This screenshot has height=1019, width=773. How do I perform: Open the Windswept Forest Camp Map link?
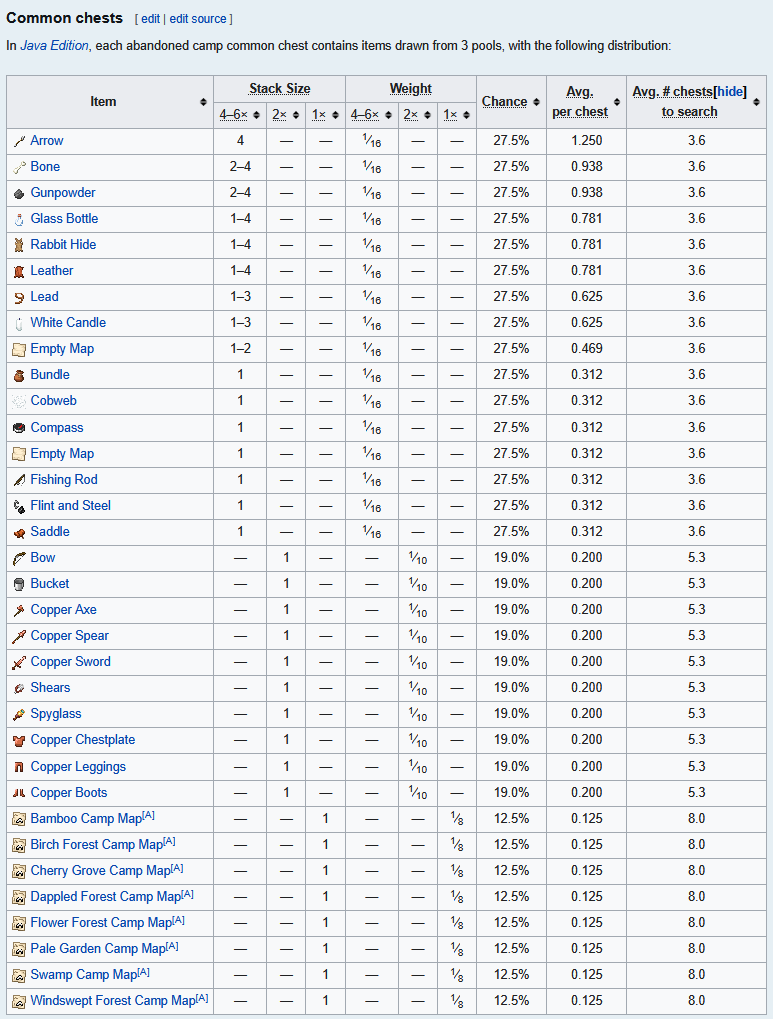[112, 1001]
